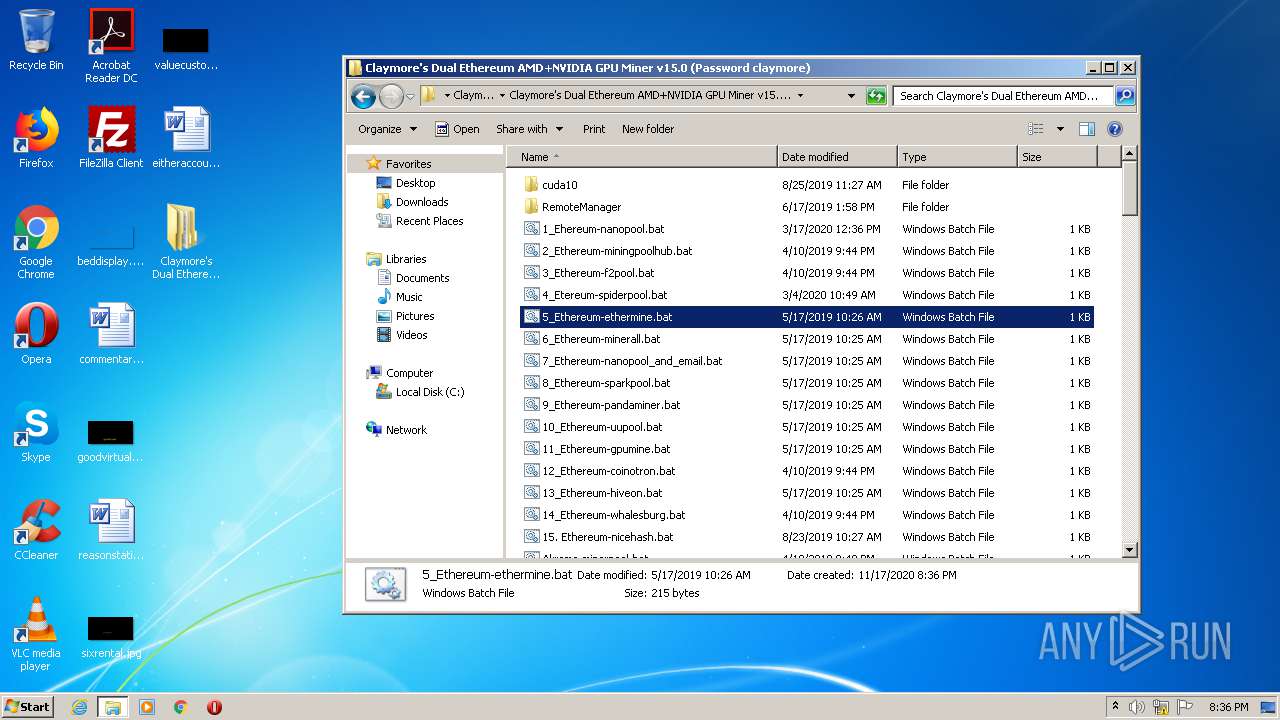Sort by the Type column header
The height and width of the screenshot is (720, 1280).
pyautogui.click(x=956, y=157)
